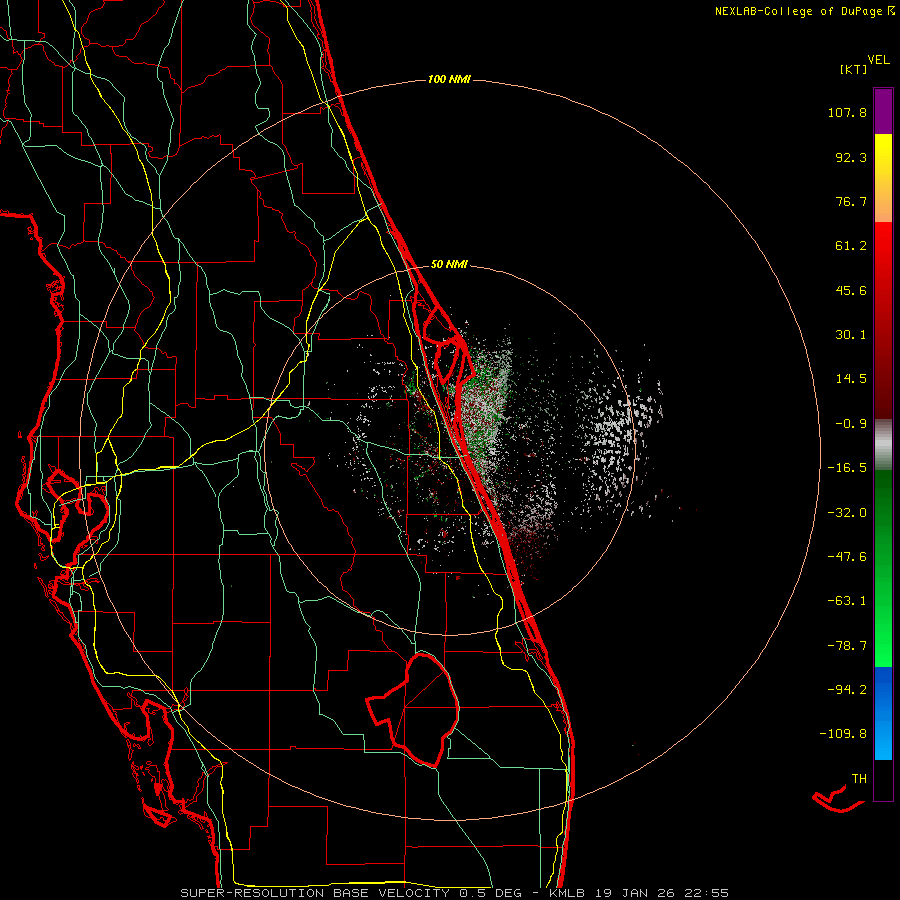Viewport: 900px width, 900px height.
Task: Click the -109.8 scale value
Action: (843, 734)
